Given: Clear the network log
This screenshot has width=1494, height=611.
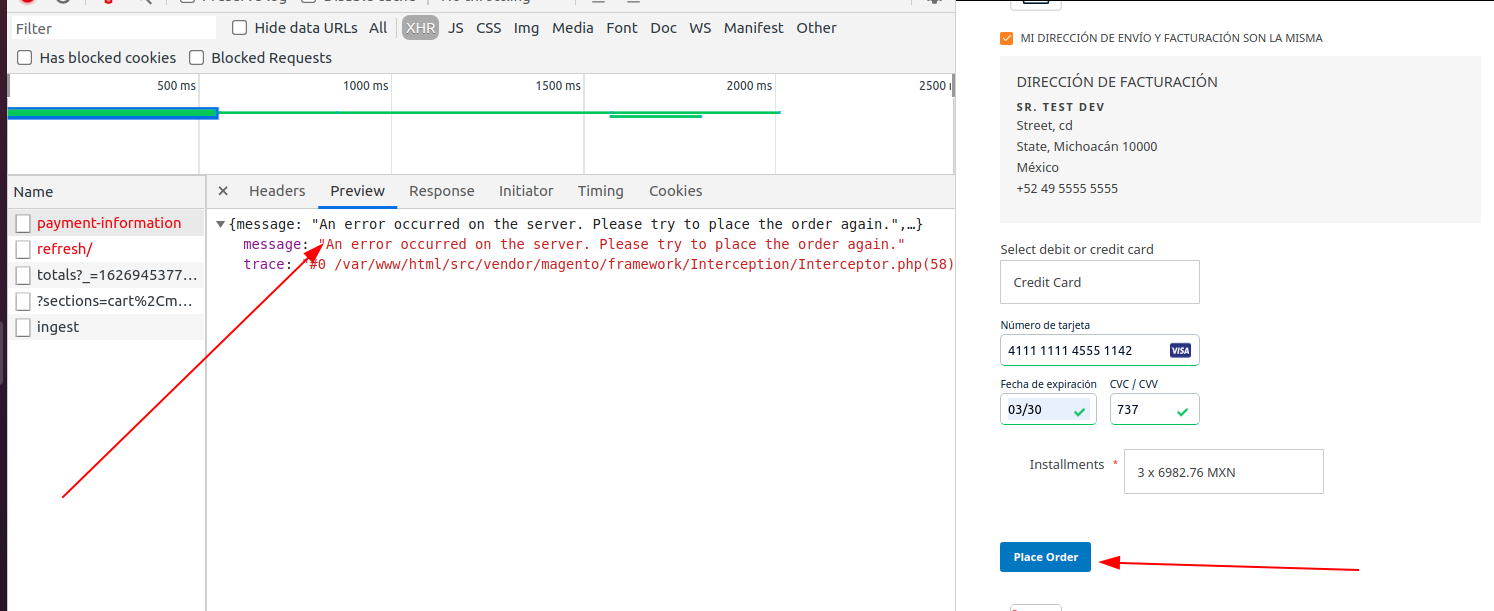Looking at the screenshot, I should (62, 3).
